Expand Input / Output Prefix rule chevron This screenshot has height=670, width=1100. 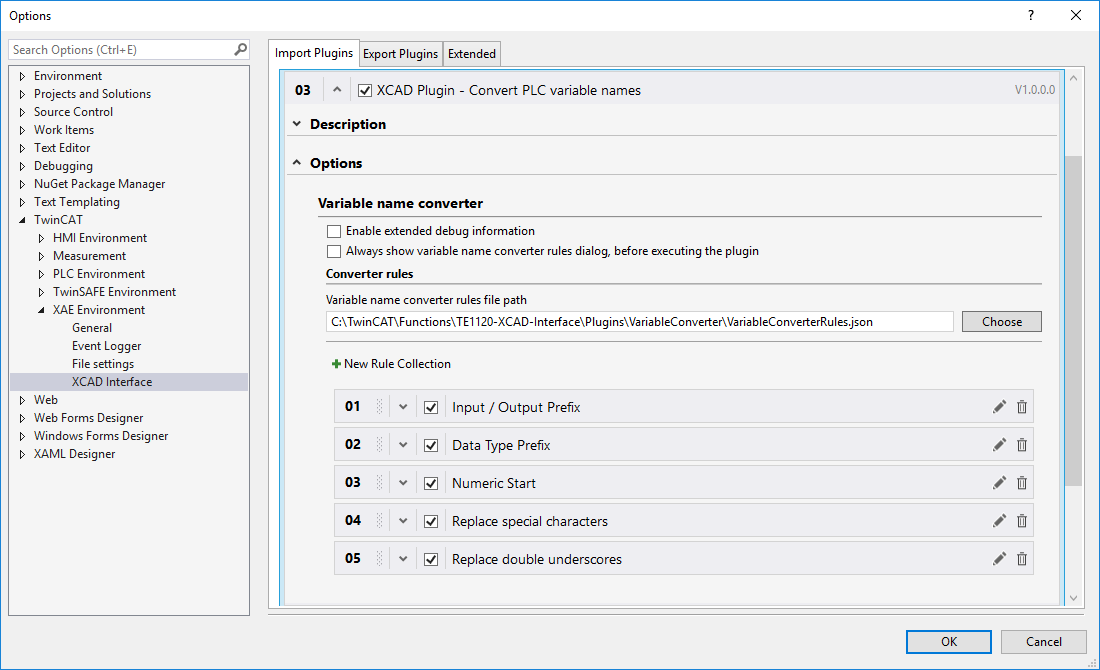point(403,407)
